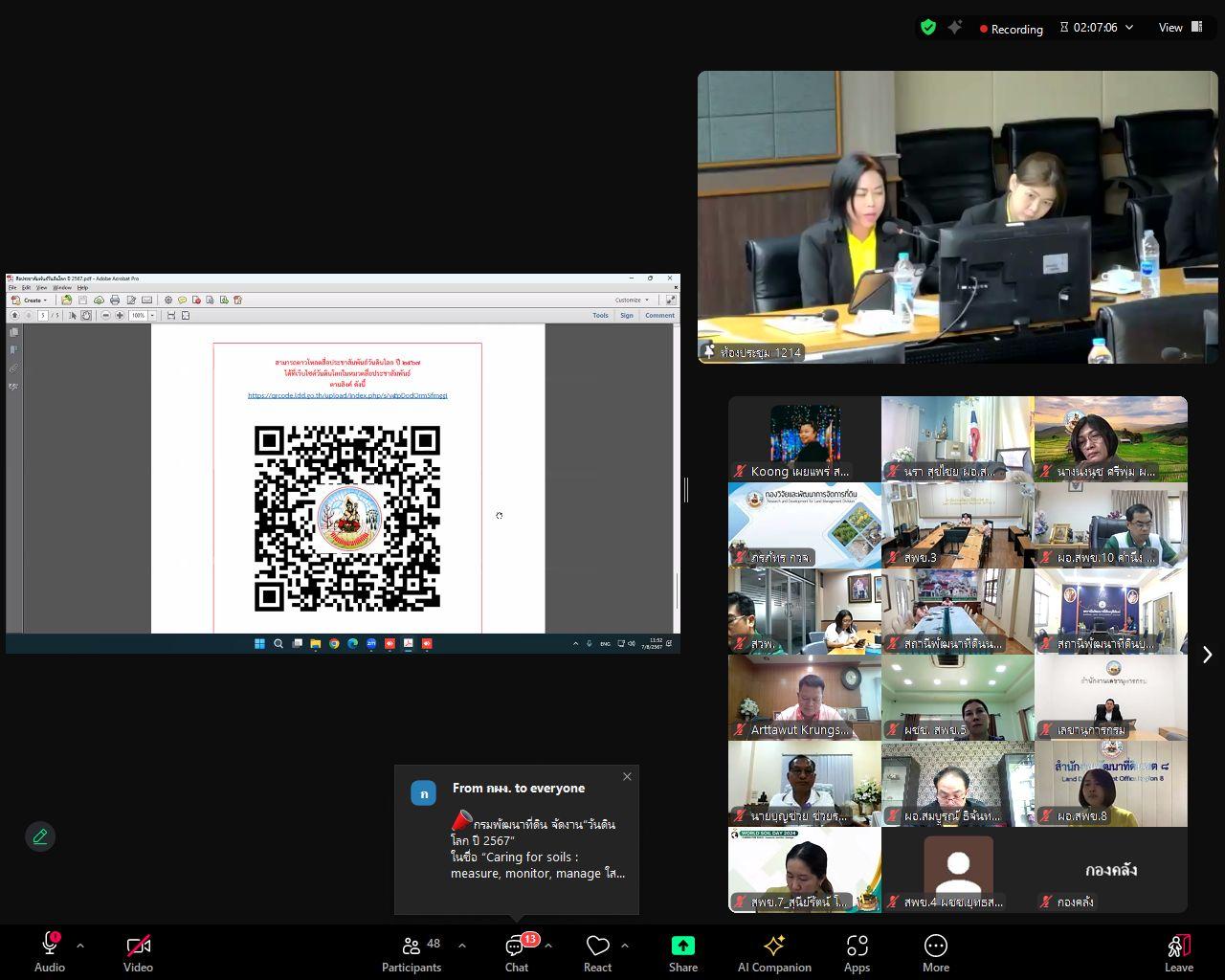Open View menu in shared Acrobat
The height and width of the screenshot is (980, 1225).
coord(41,287)
